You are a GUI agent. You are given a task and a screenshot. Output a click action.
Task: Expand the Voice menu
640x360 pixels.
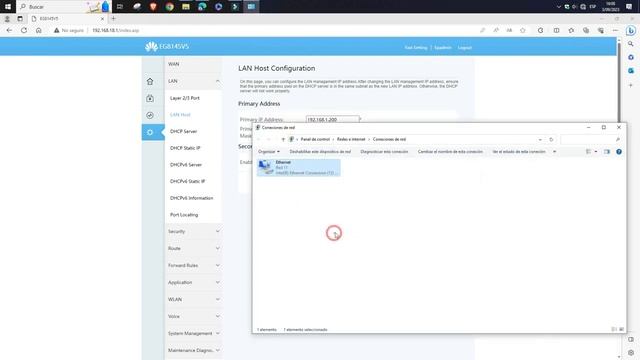(193, 316)
